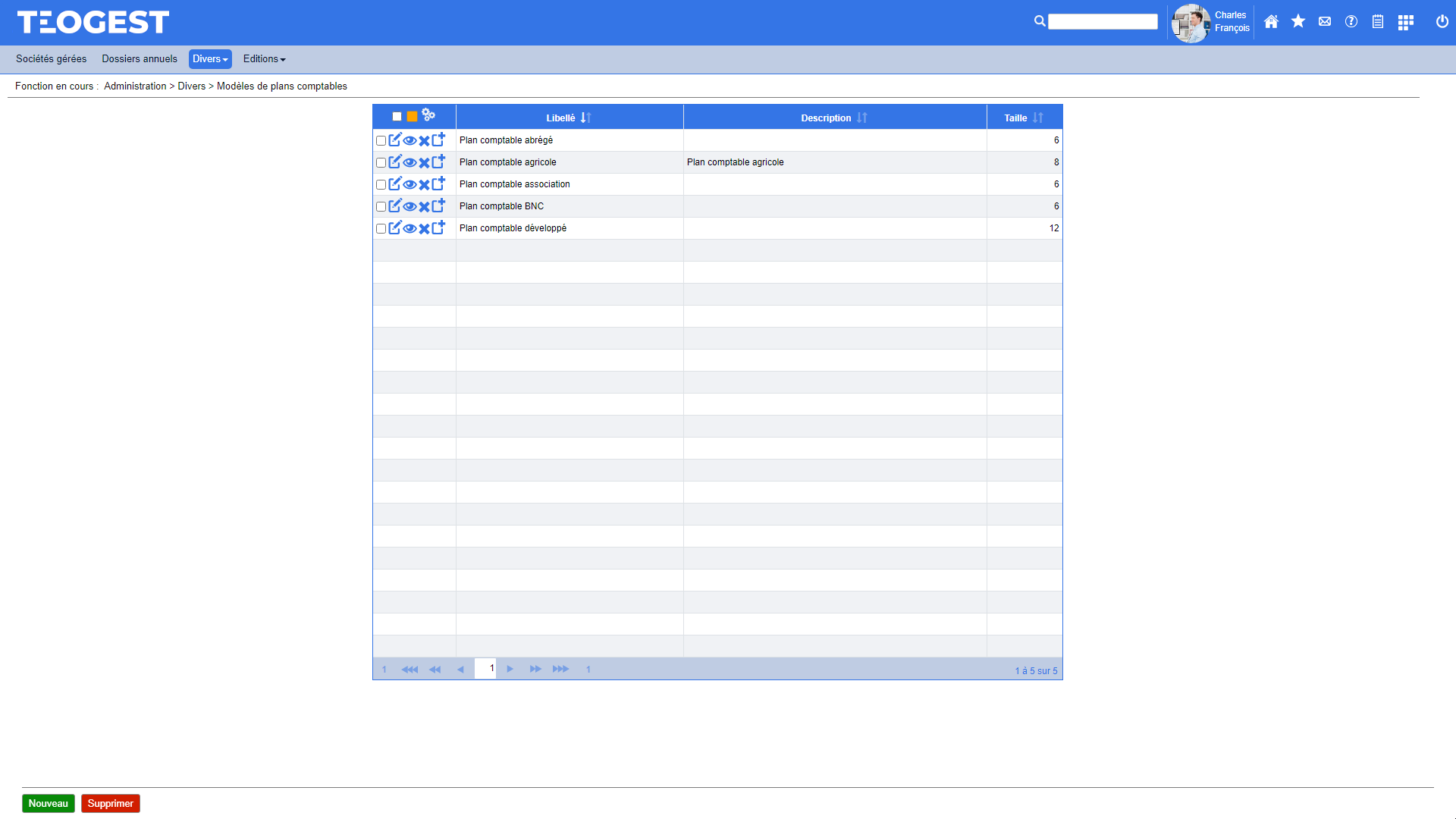This screenshot has height=819, width=1456.
Task: Click the orange square in table header
Action: click(x=412, y=117)
